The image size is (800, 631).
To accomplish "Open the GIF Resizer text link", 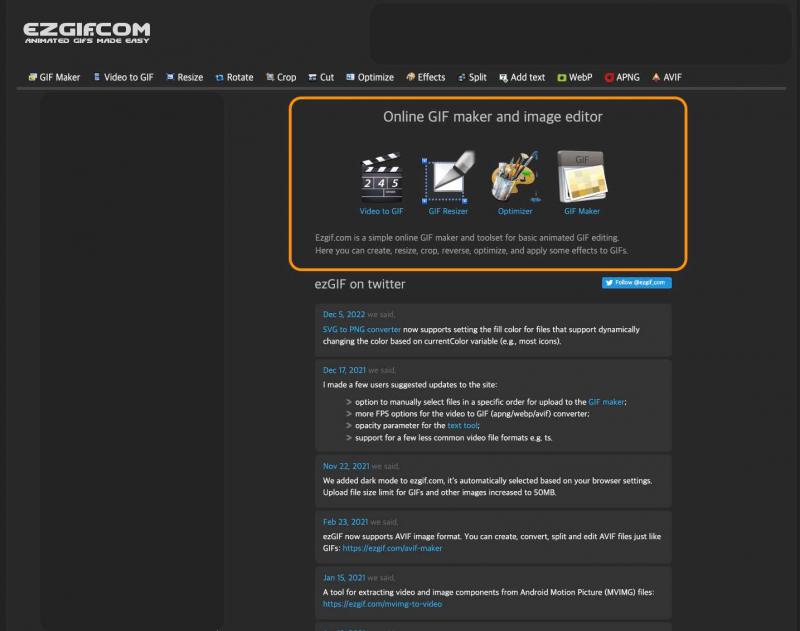I will point(448,211).
